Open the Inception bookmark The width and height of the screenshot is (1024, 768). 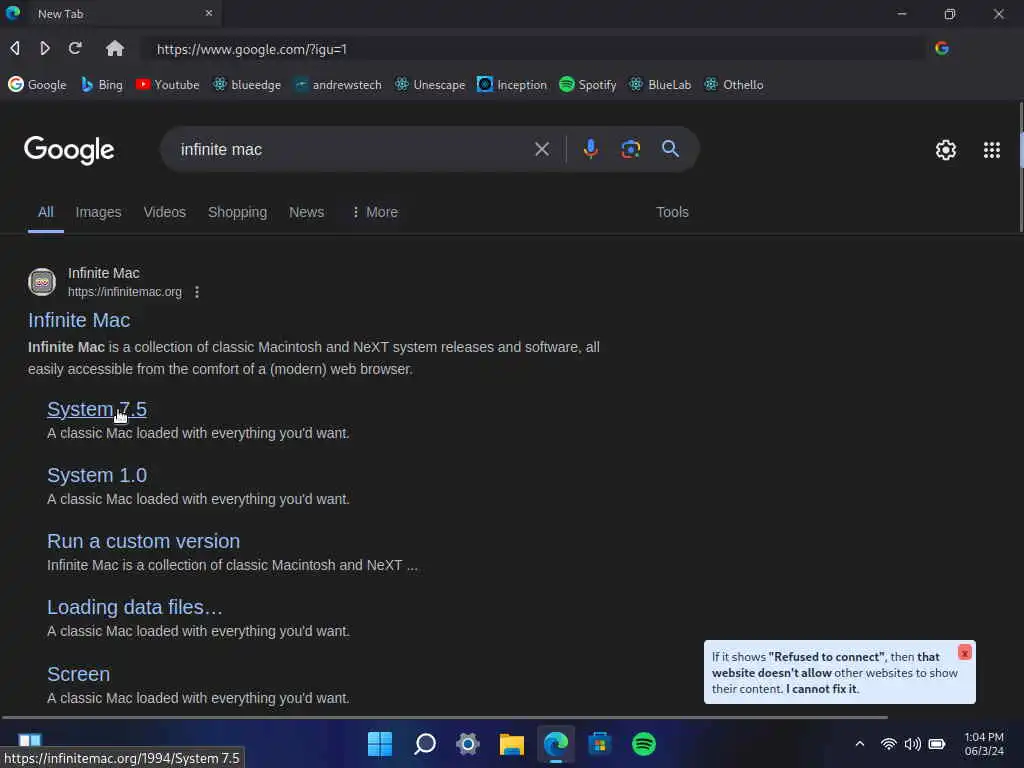click(x=511, y=84)
